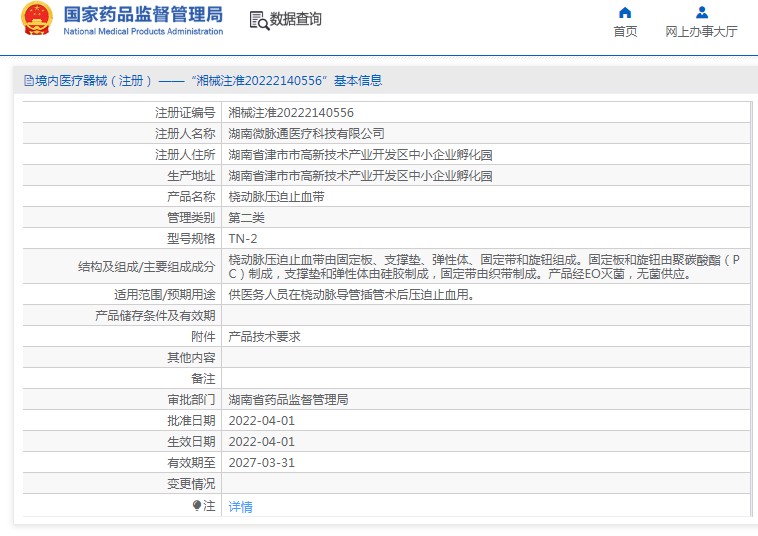Select 湖南省药品监督管理局 approval department
This screenshot has height=536, width=758.
point(288,400)
